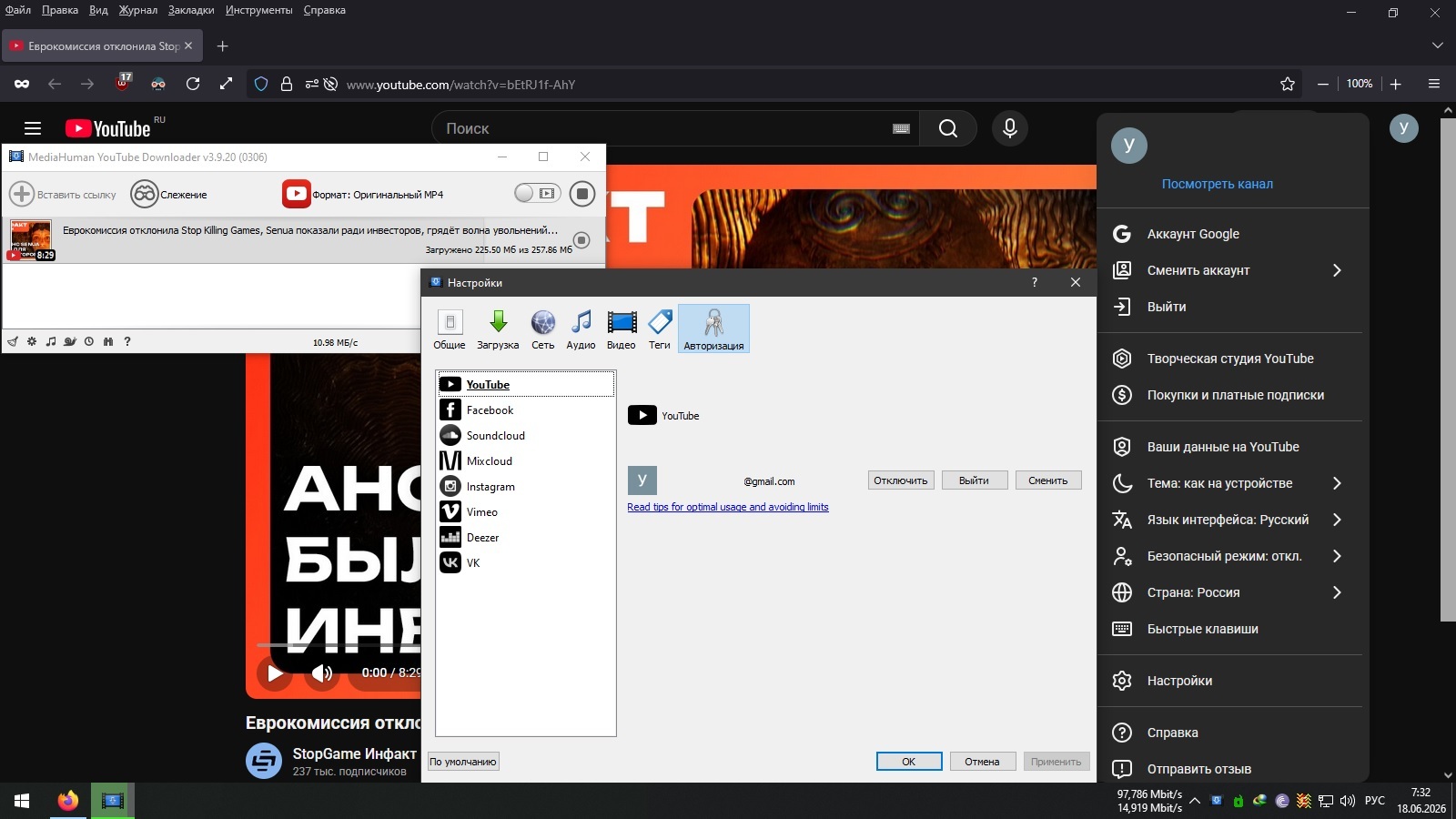Open the tips for optimal usage link
The image size is (1456, 819).
coord(728,507)
